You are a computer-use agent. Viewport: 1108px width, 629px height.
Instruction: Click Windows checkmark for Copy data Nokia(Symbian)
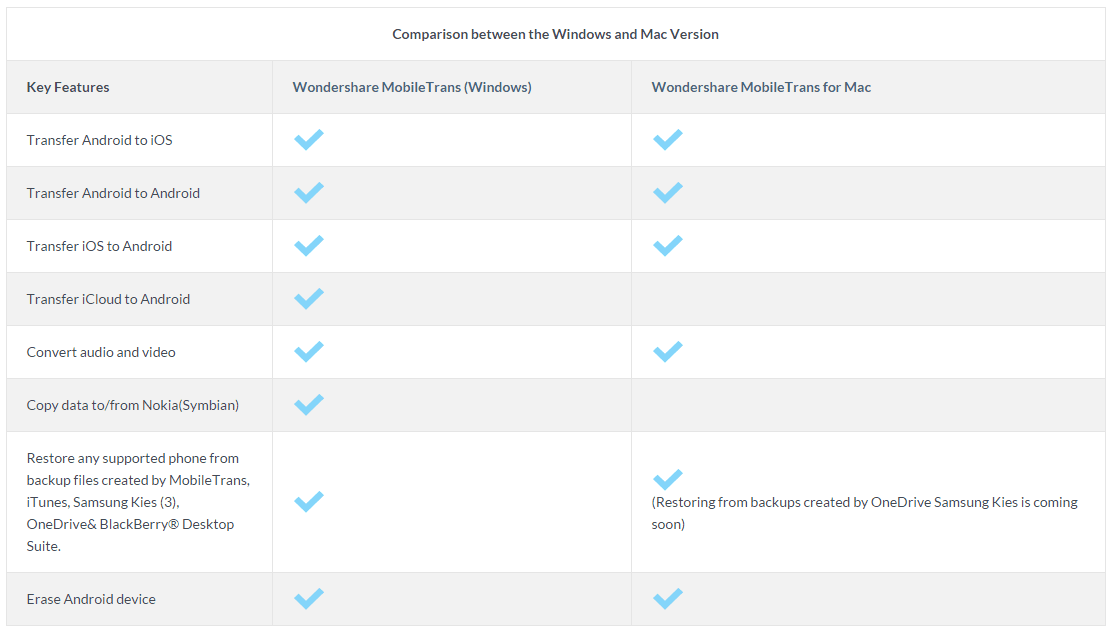click(309, 404)
